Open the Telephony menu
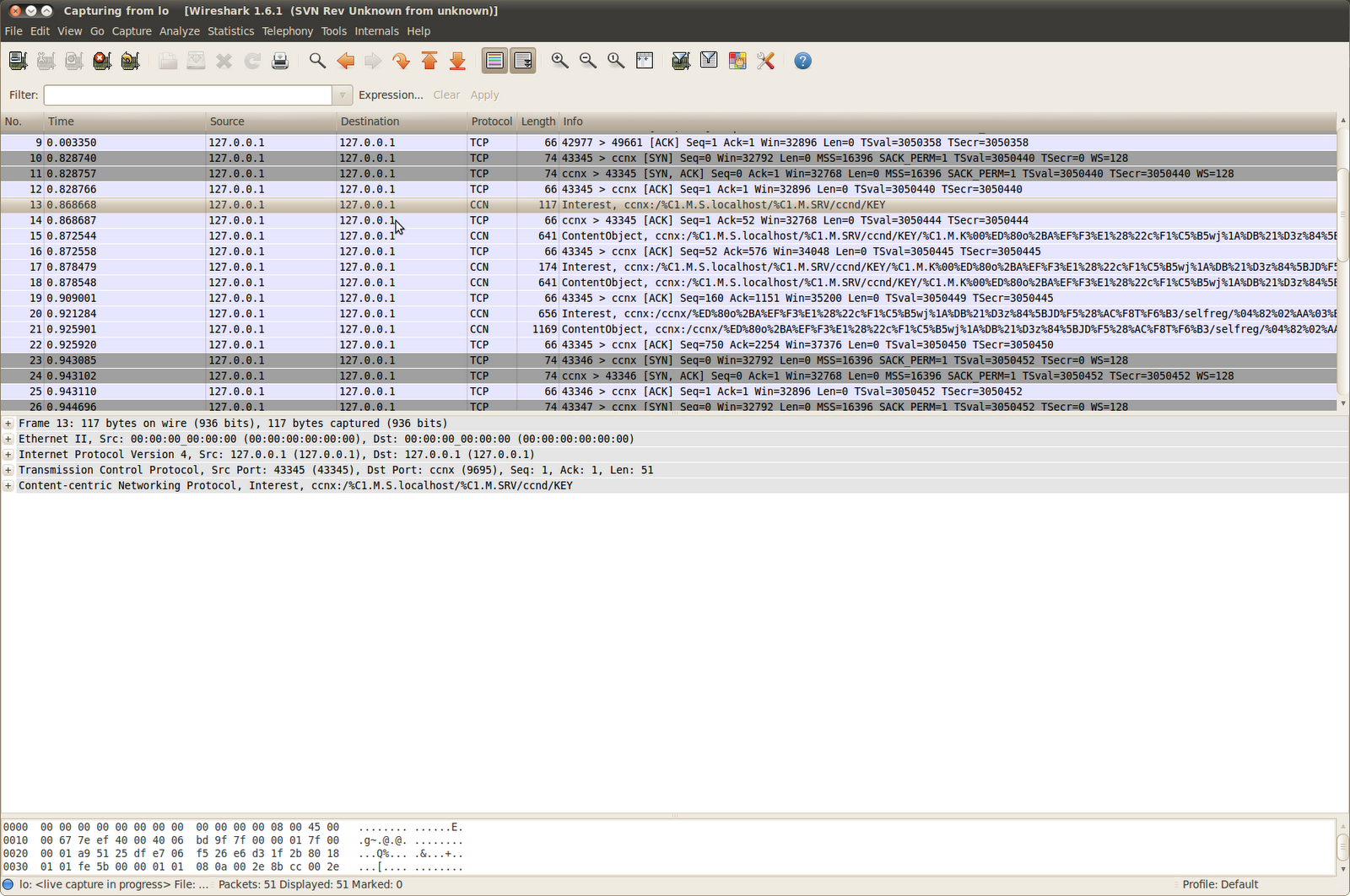This screenshot has width=1350, height=896. [x=287, y=30]
